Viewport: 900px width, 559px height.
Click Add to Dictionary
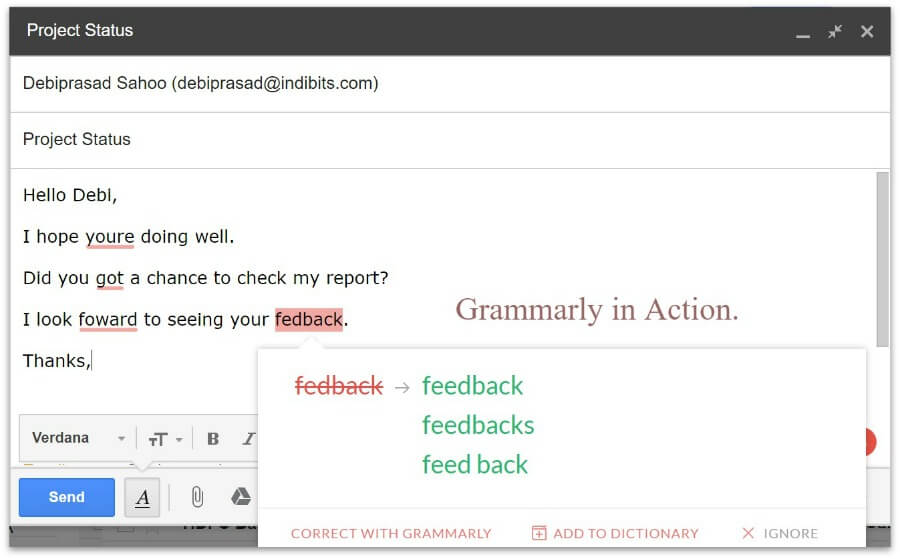click(x=615, y=533)
